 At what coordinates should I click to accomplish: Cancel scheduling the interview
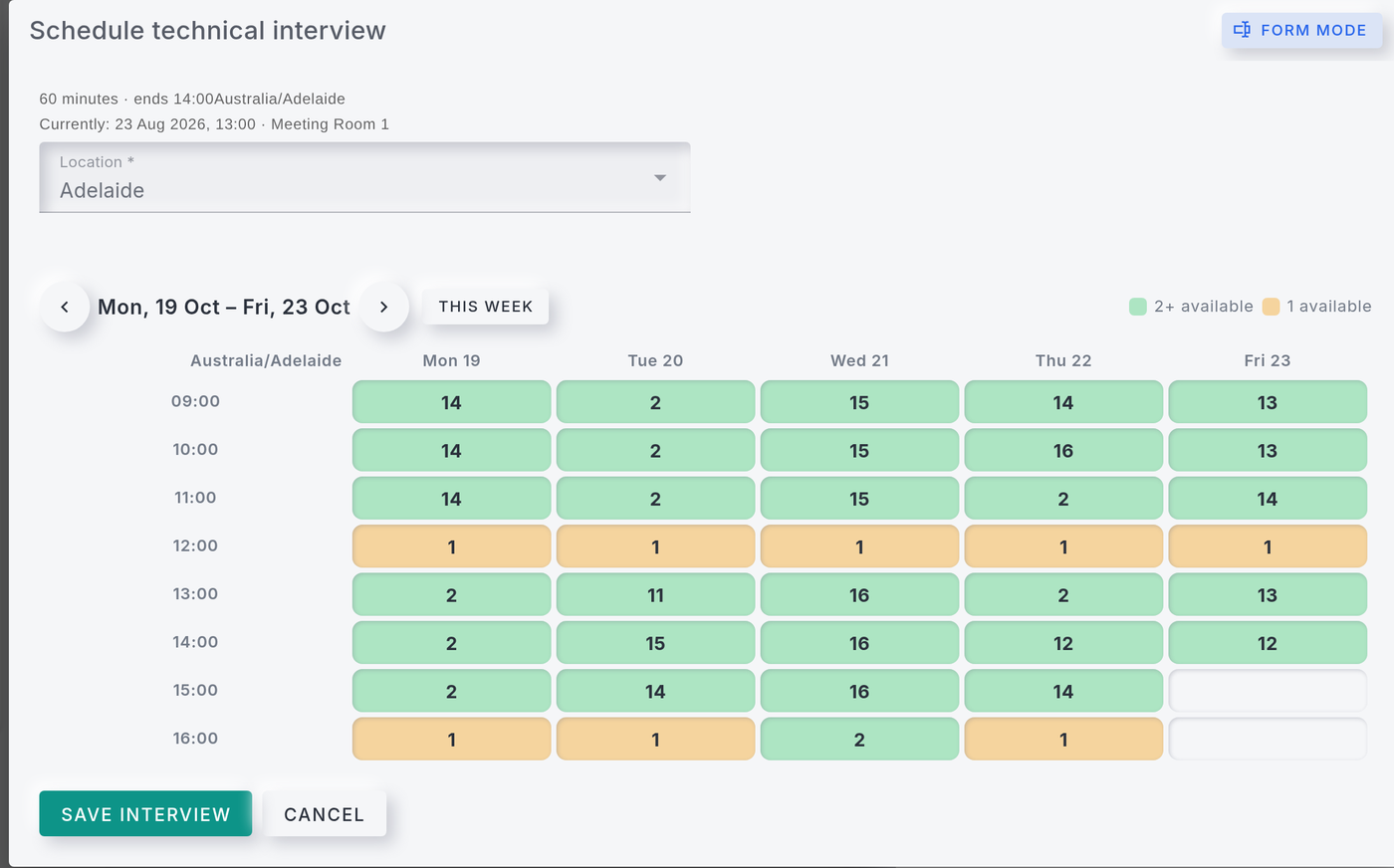click(x=325, y=814)
